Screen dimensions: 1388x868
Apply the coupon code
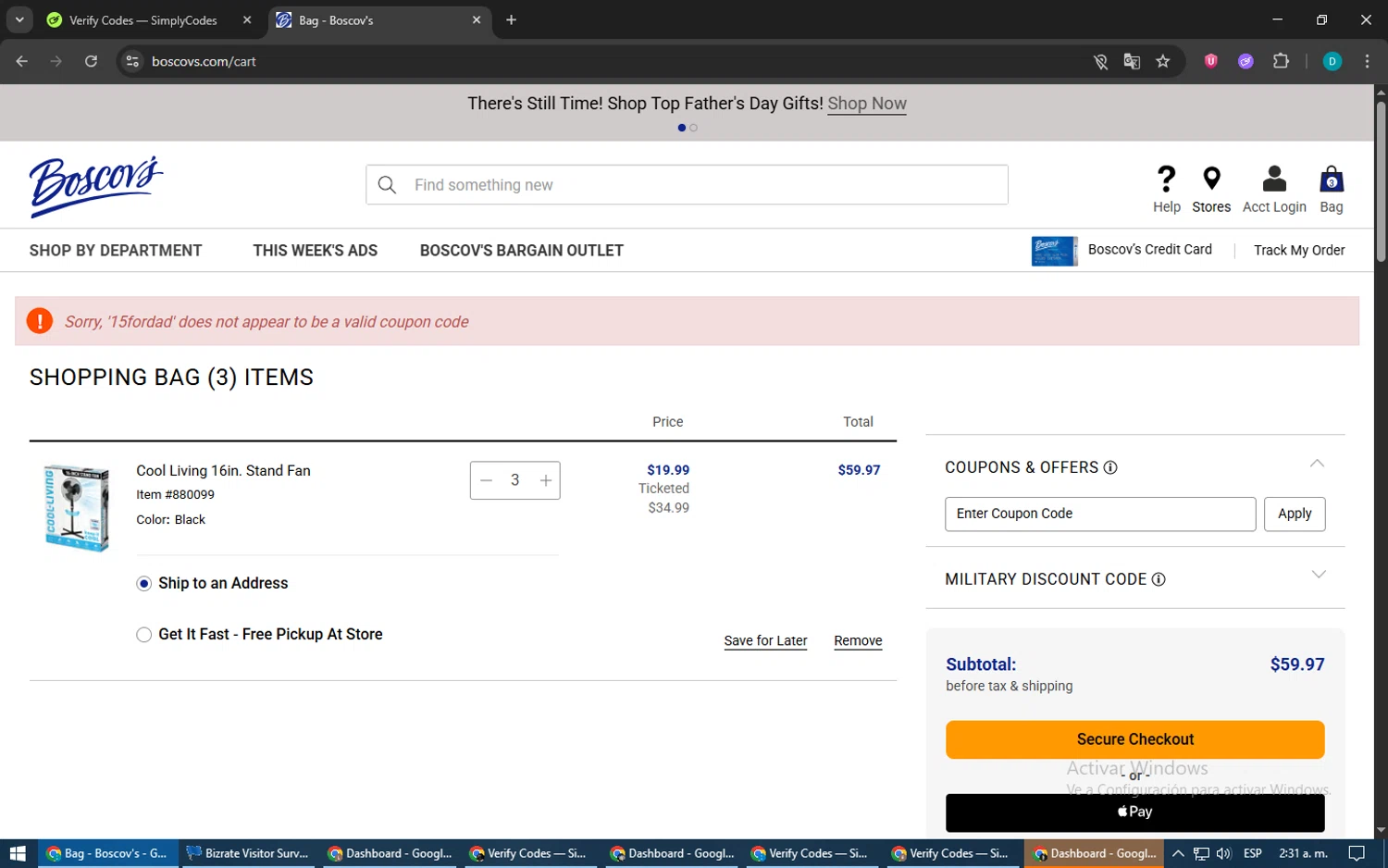tap(1295, 514)
